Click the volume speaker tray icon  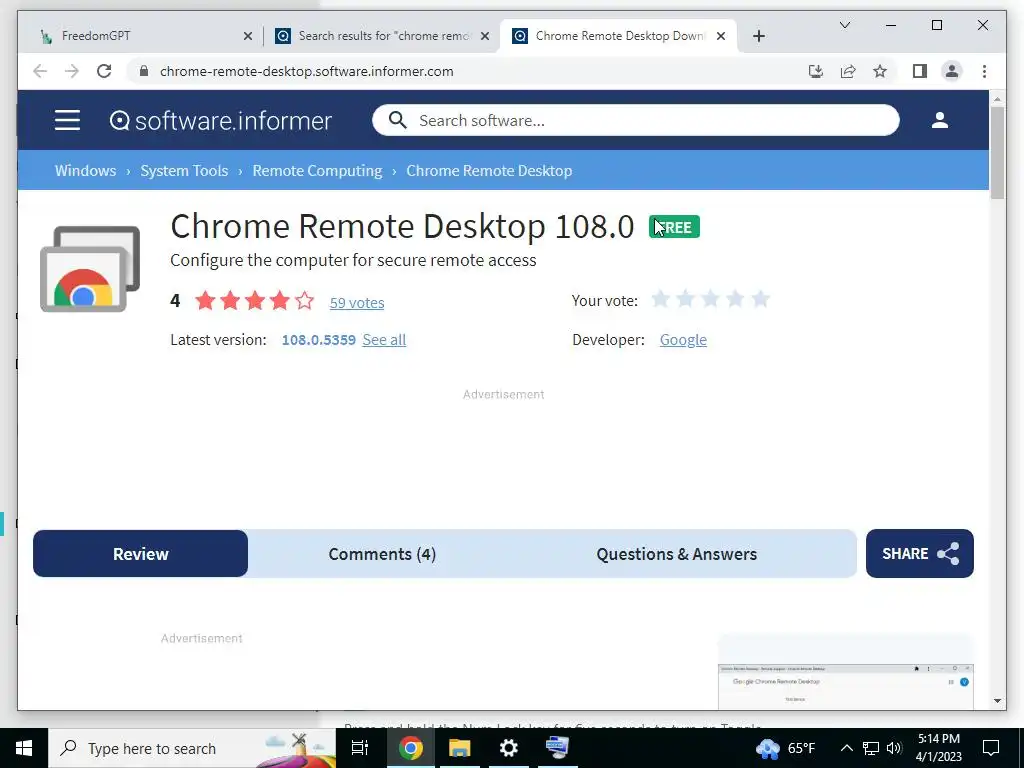point(894,748)
